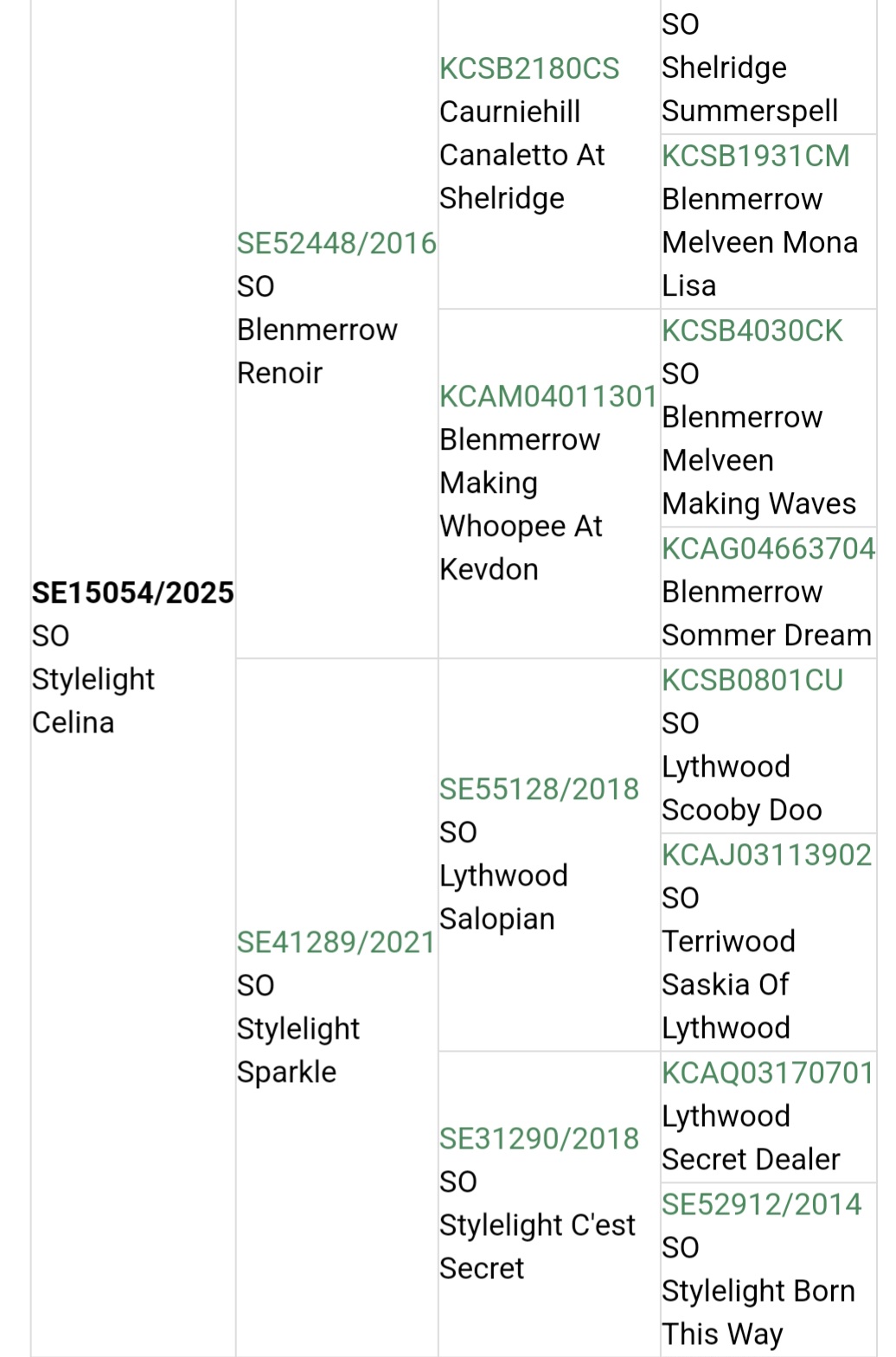Click the bold SE15054/2025 registration number

[x=132, y=593]
